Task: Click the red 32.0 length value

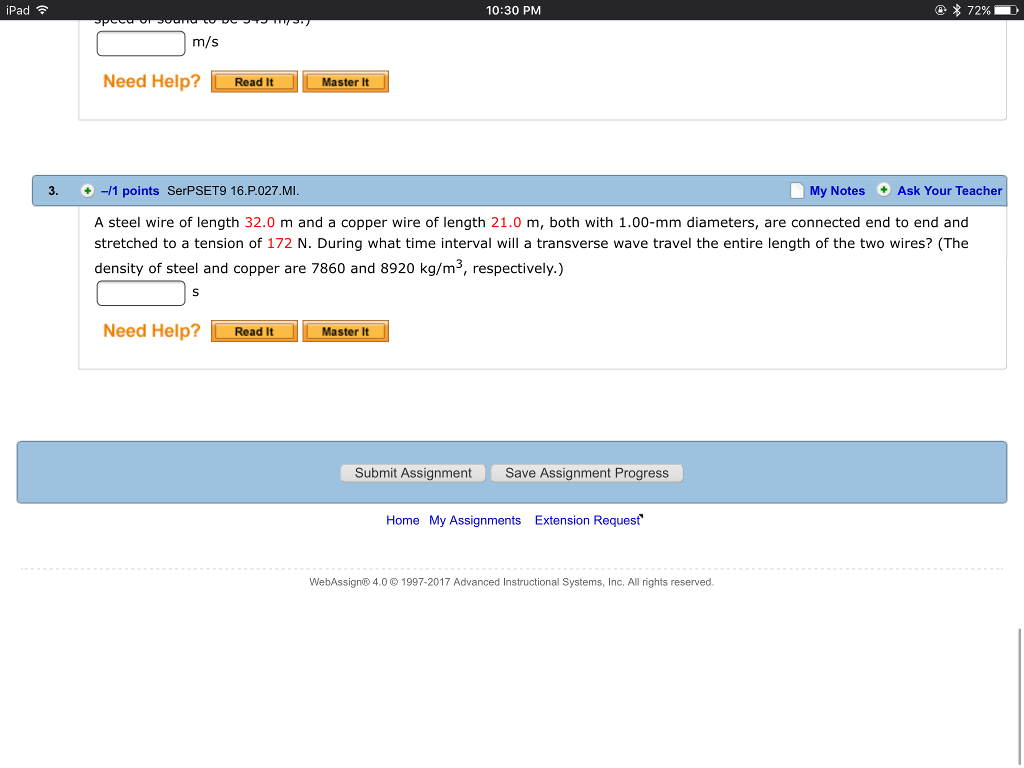Action: 260,223
